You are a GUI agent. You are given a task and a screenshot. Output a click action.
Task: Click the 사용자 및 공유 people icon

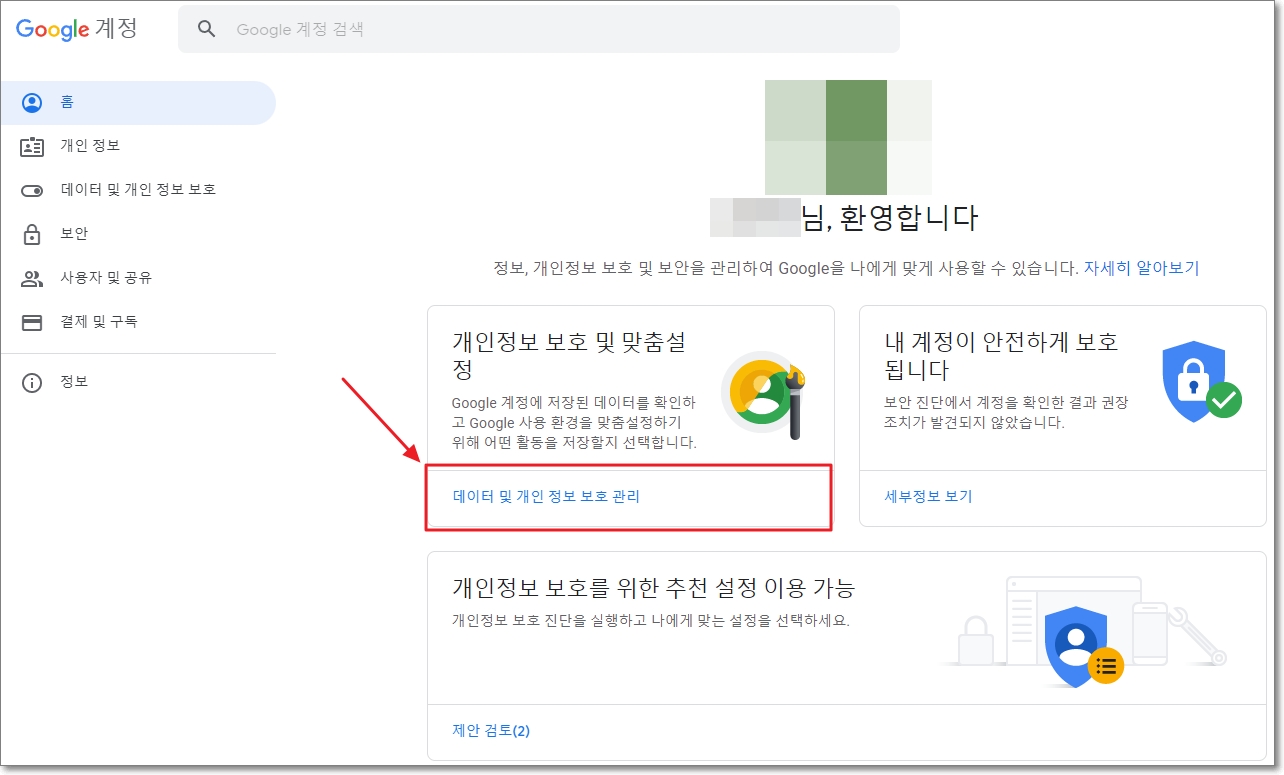[32, 278]
